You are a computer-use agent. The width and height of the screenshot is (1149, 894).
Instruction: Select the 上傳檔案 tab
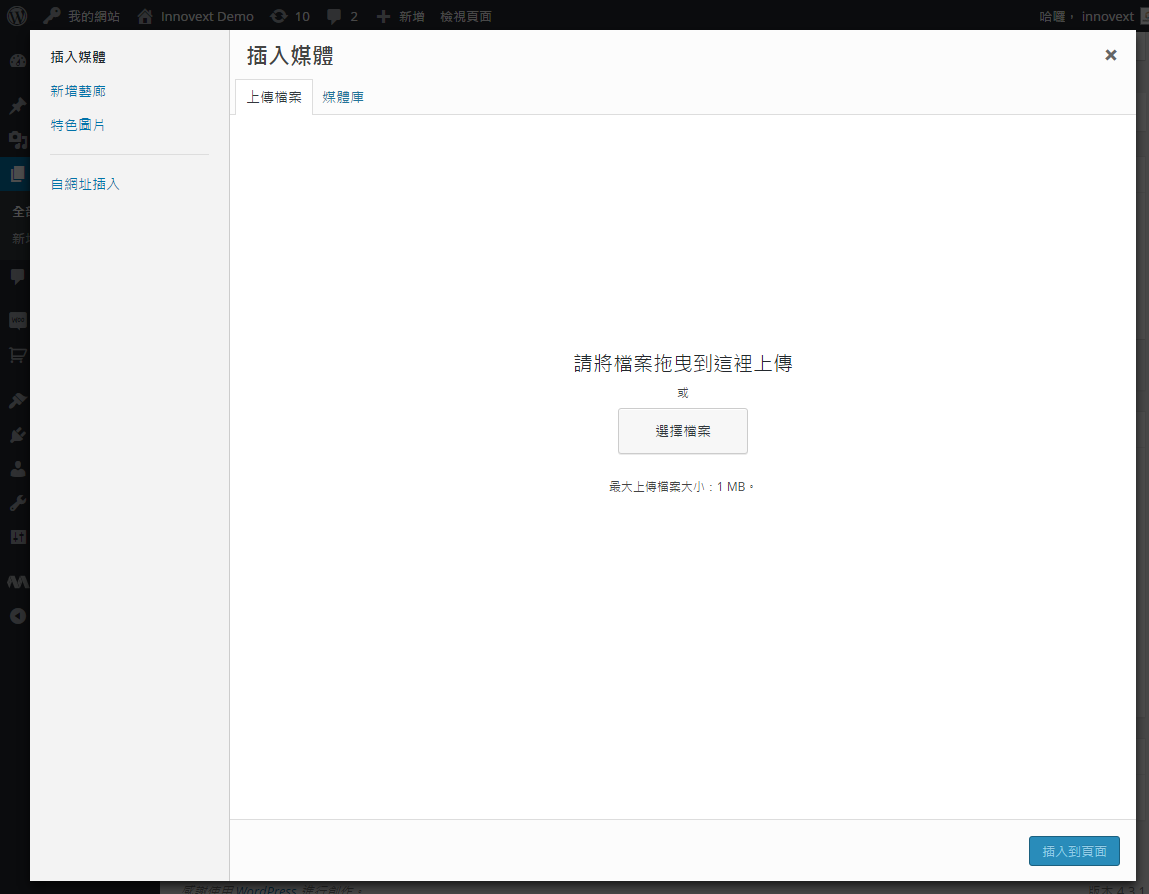274,98
